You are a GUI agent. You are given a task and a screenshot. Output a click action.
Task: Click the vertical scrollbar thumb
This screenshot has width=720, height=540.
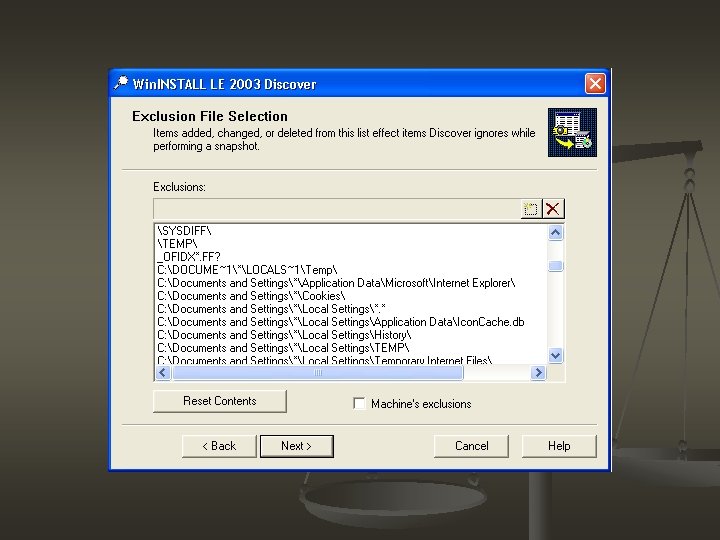tap(556, 266)
